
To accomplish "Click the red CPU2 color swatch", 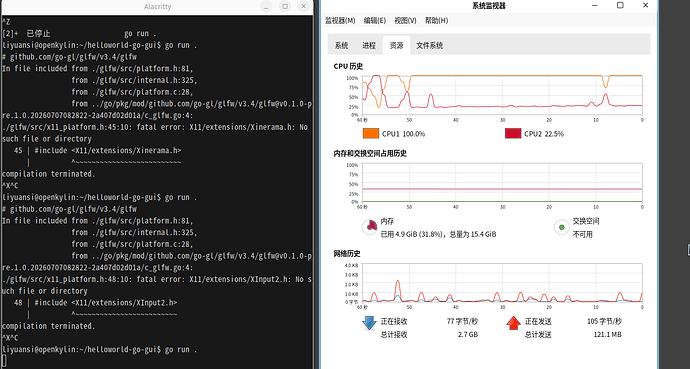I will click(513, 134).
